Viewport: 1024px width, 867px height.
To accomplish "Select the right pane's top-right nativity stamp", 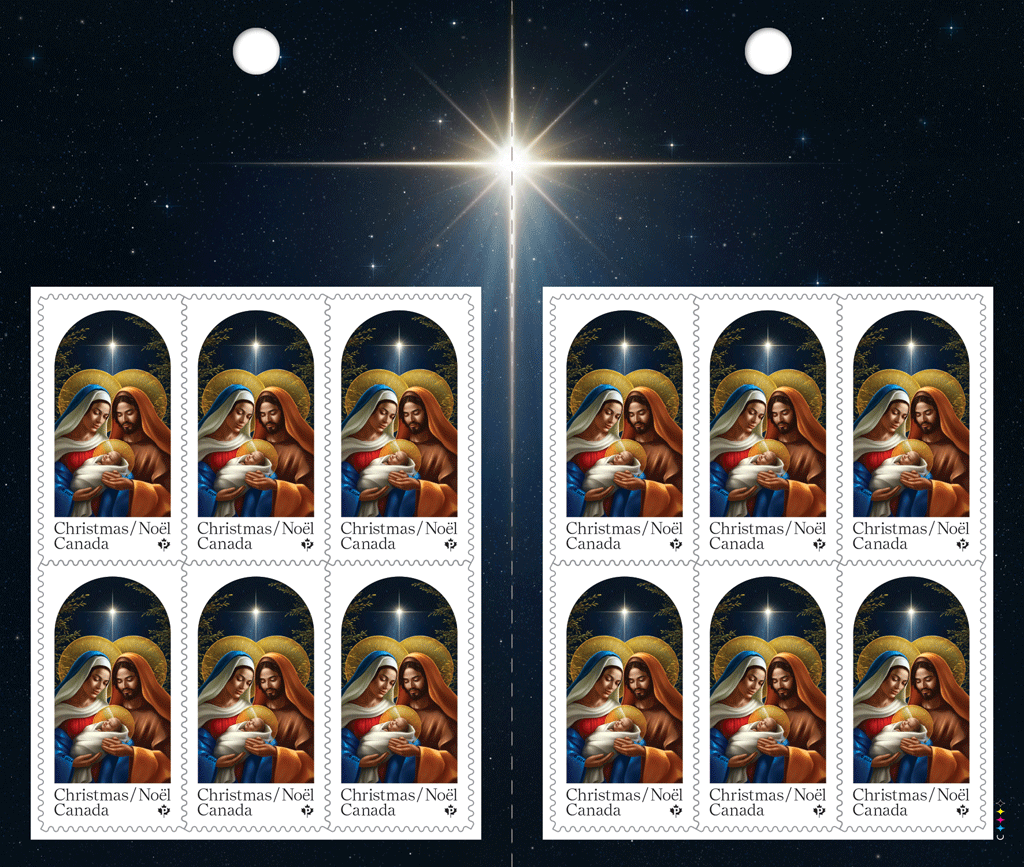I will (911, 431).
